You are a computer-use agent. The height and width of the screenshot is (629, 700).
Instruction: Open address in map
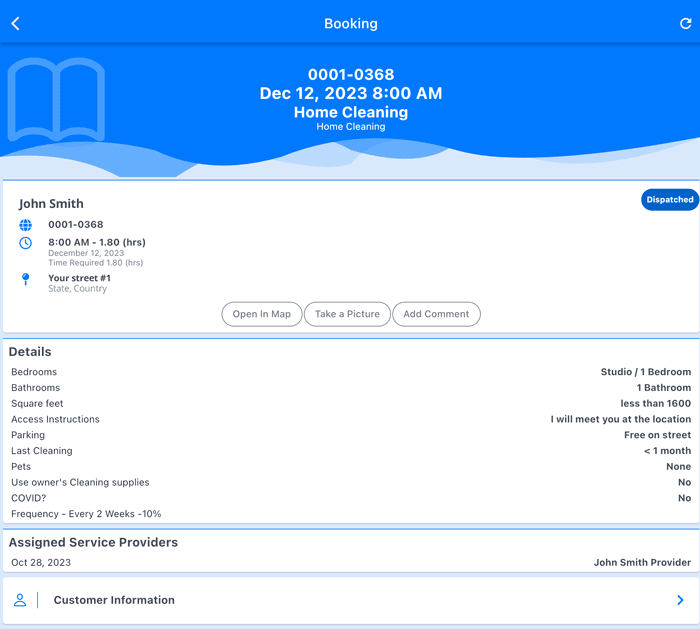(x=262, y=314)
